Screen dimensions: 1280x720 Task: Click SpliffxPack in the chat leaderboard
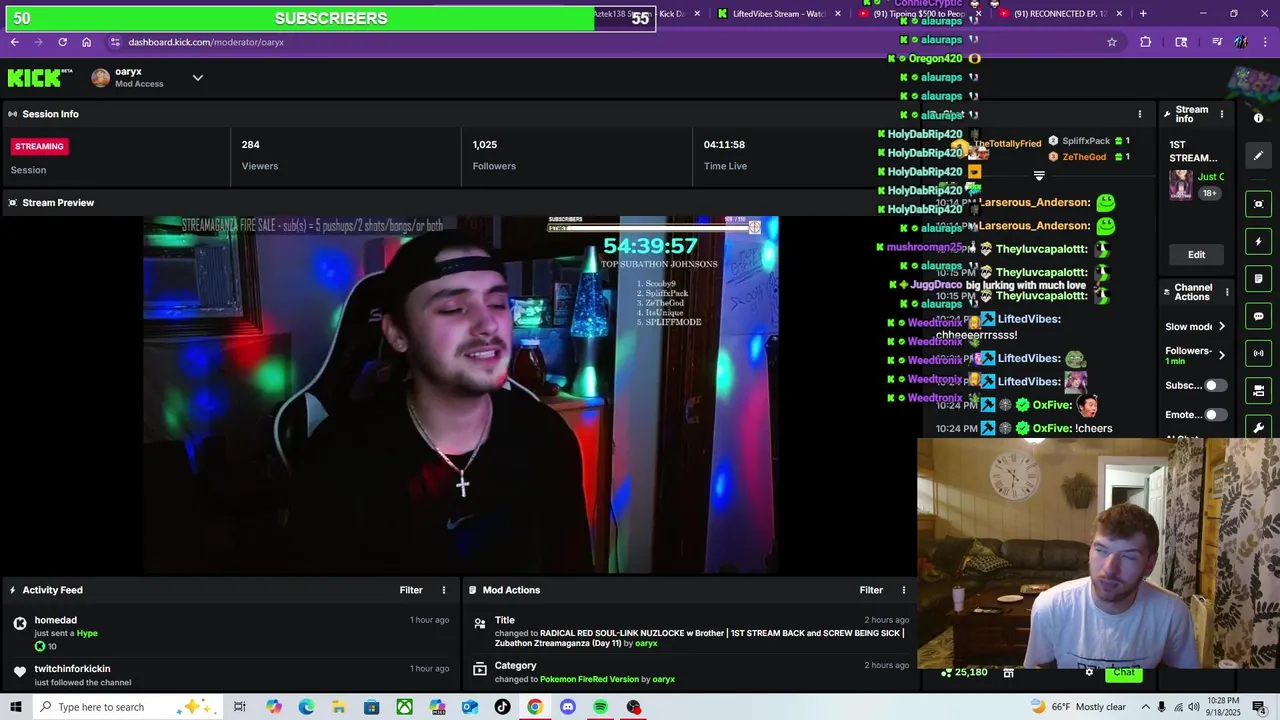(x=1086, y=141)
